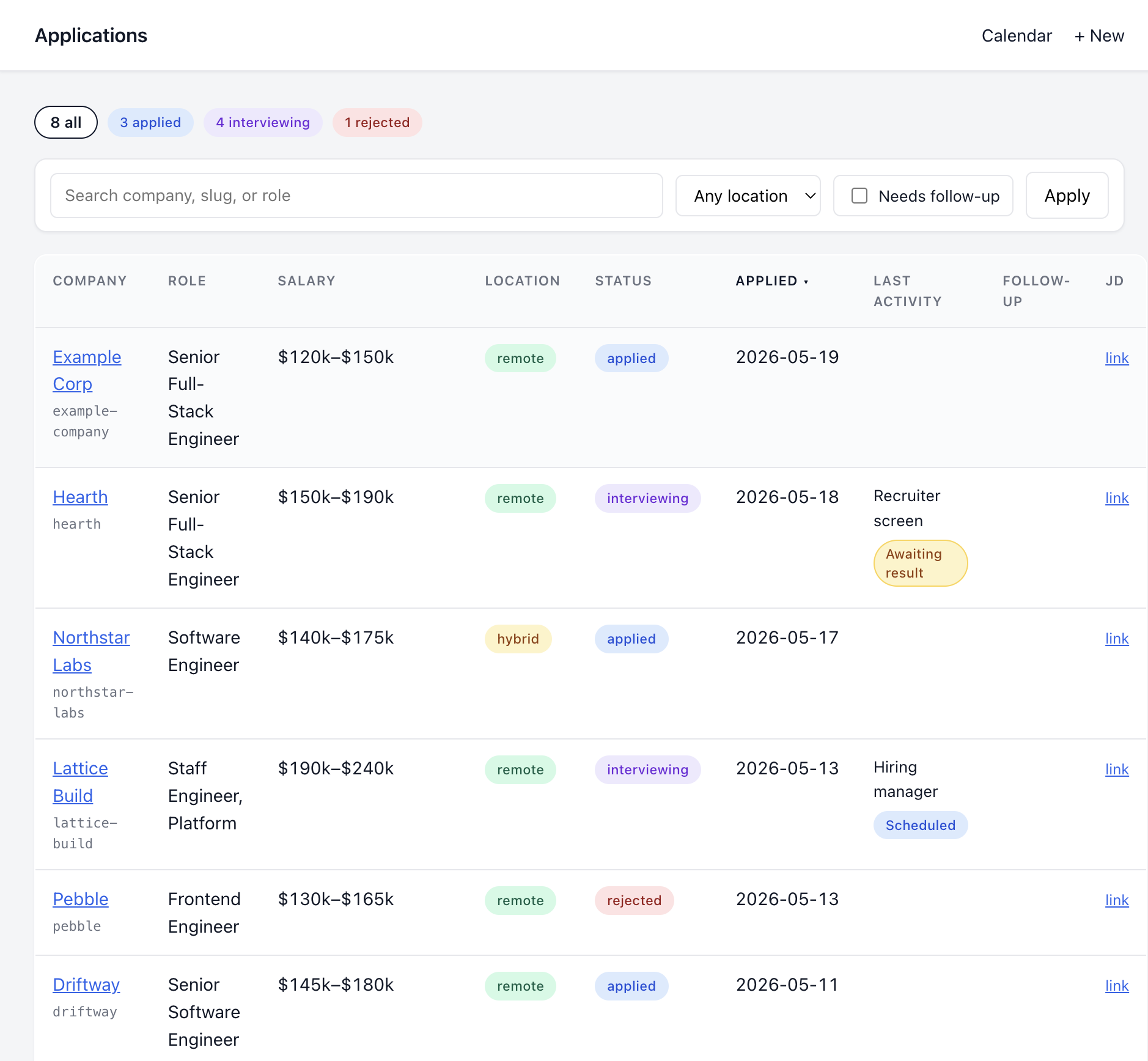Click the Role column header

click(x=187, y=281)
